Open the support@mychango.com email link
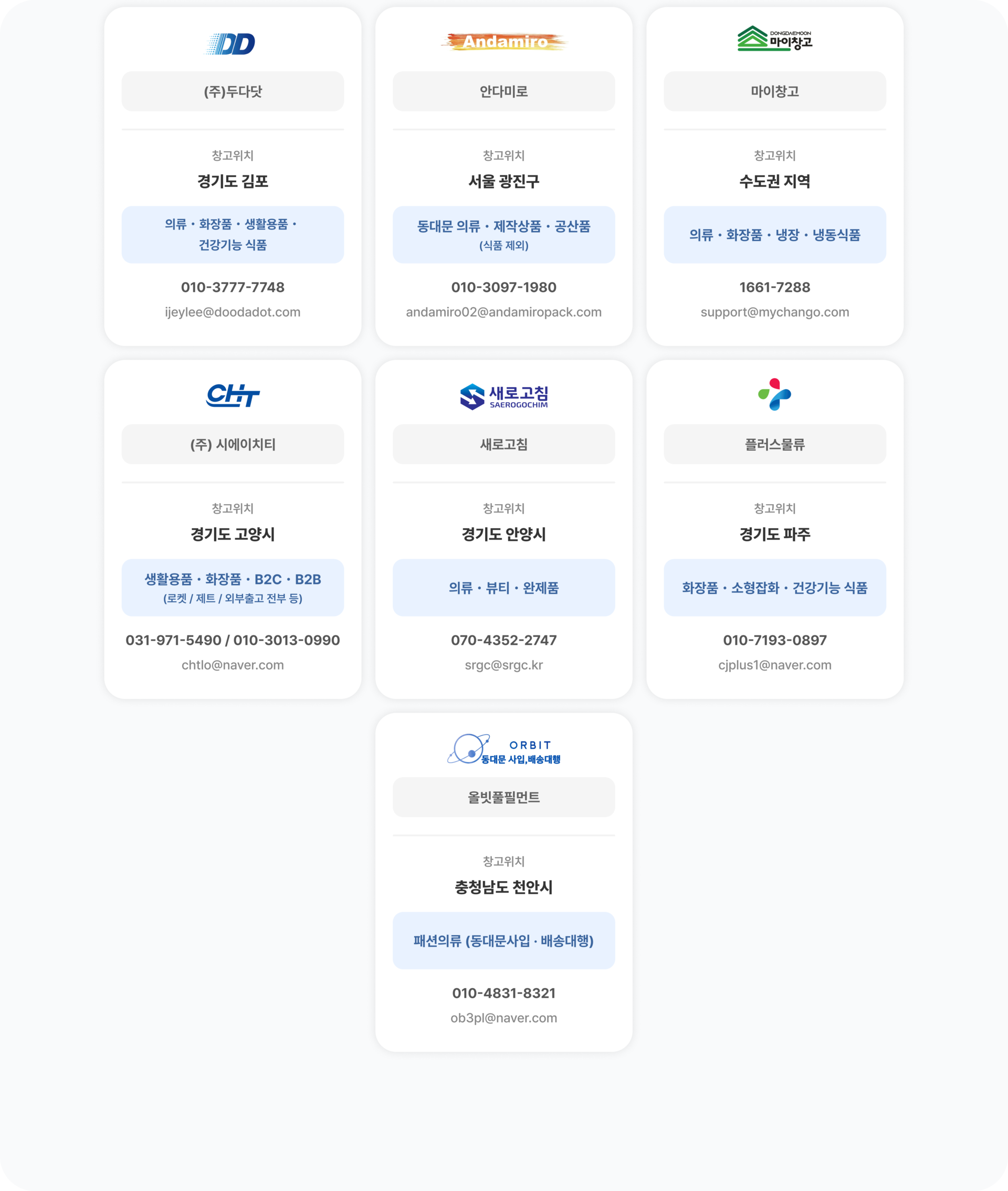The width and height of the screenshot is (1008, 1191). tap(775, 312)
